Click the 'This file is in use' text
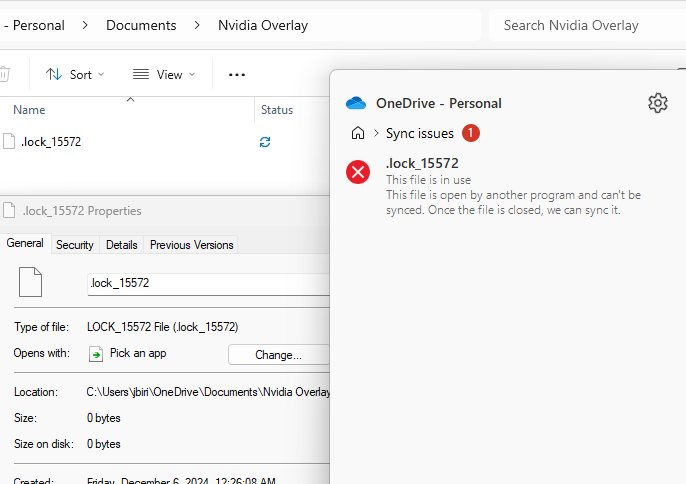The width and height of the screenshot is (686, 484). [428, 180]
